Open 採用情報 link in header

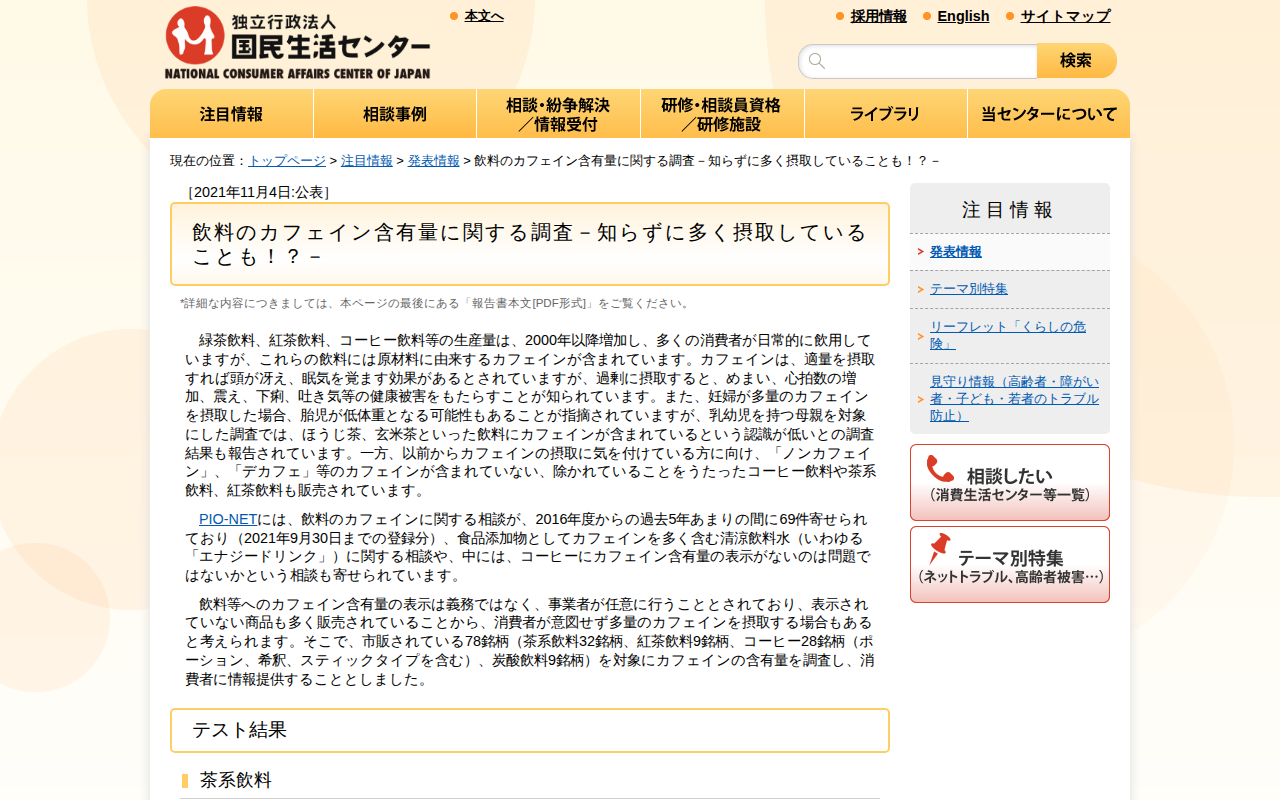point(879,16)
